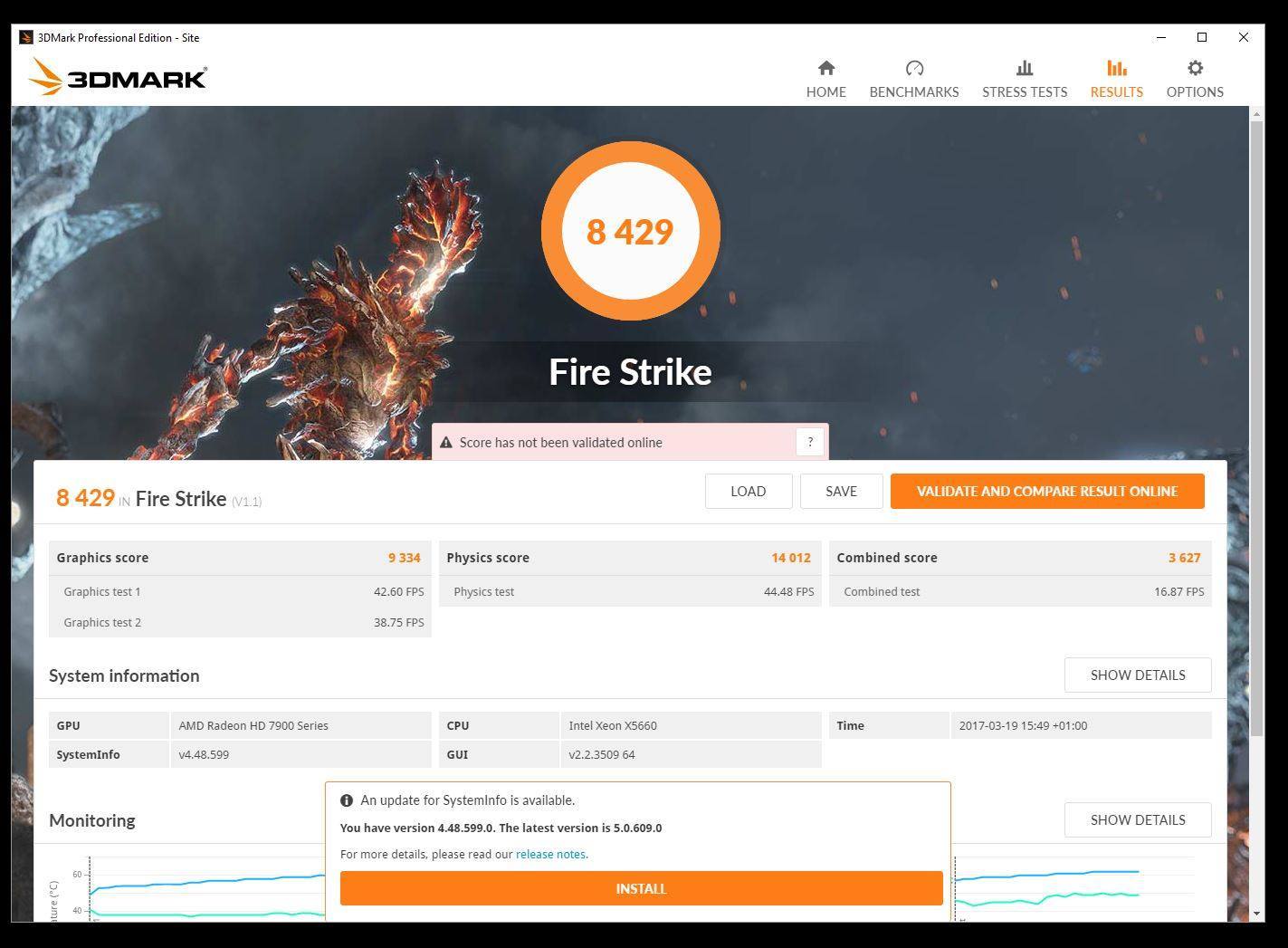
Task: Select Graphics test 1 row
Action: pos(240,591)
